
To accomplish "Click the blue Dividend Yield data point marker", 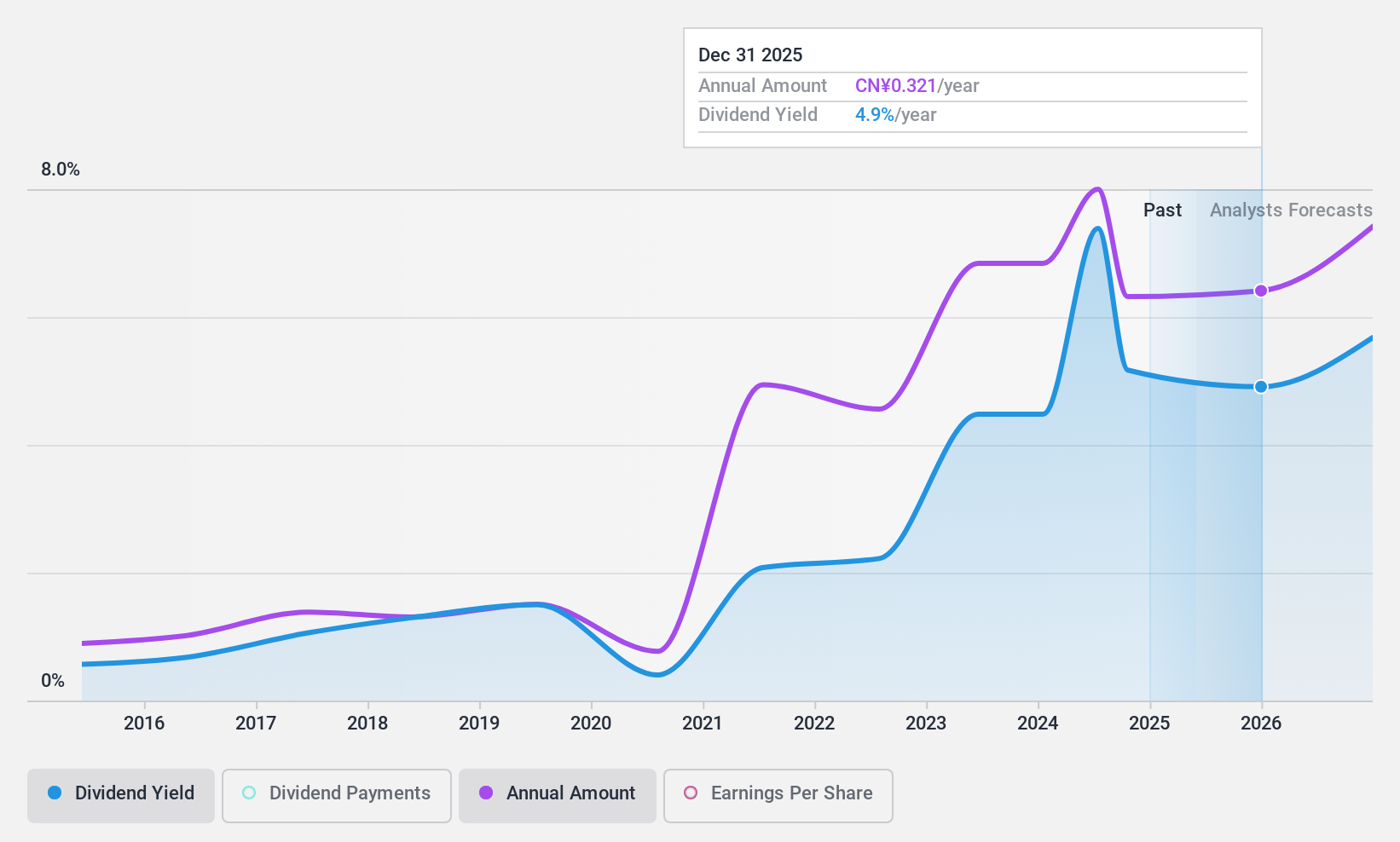I will pyautogui.click(x=1261, y=387).
